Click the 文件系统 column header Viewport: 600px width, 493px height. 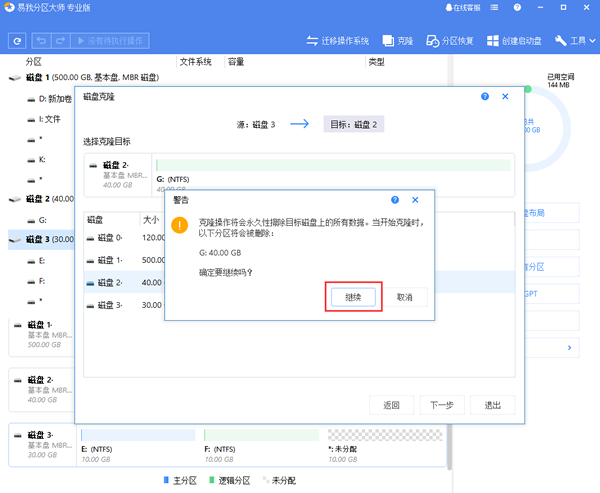pyautogui.click(x=196, y=62)
